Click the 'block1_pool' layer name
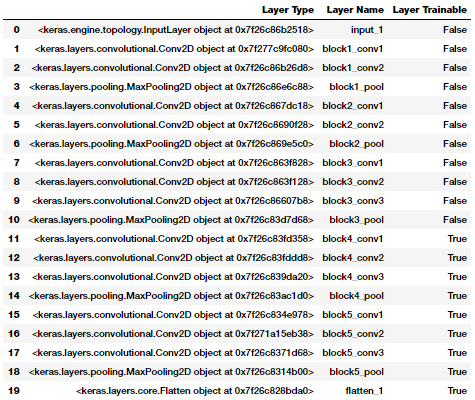The width and height of the screenshot is (475, 400). (x=356, y=87)
